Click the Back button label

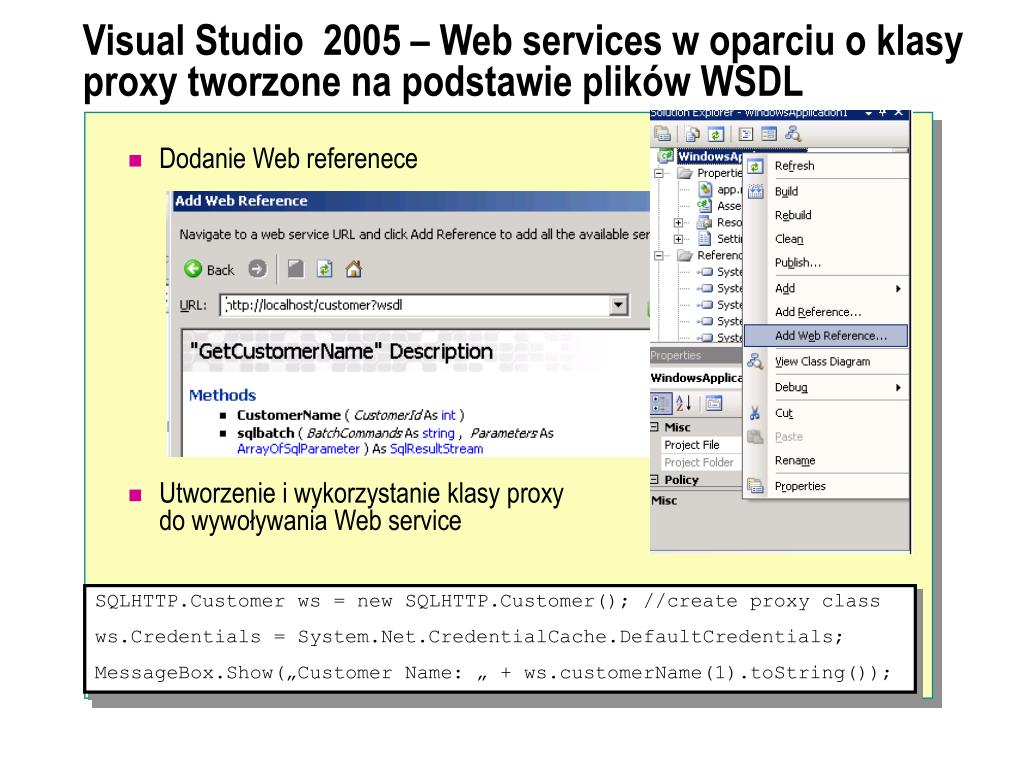coord(220,270)
